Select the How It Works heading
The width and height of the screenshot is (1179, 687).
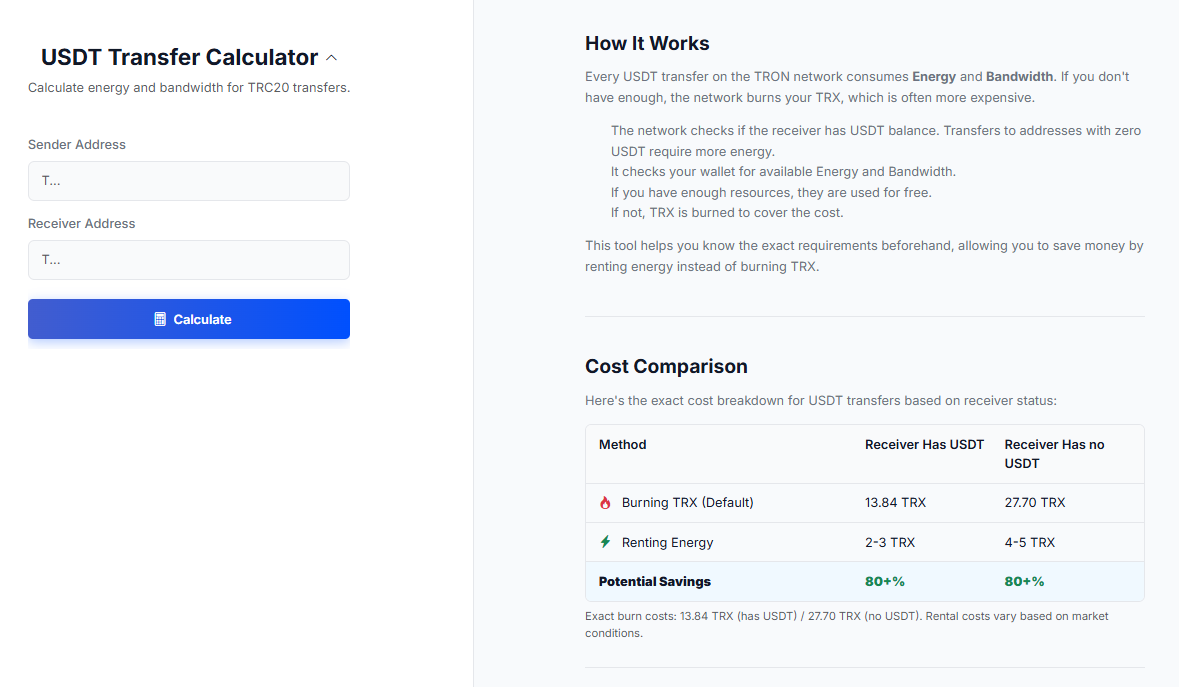tap(647, 44)
